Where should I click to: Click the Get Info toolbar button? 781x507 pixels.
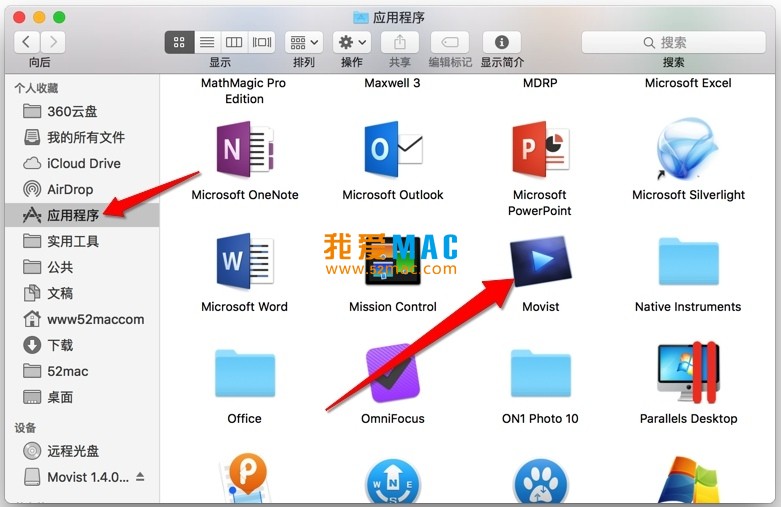pyautogui.click(x=501, y=42)
